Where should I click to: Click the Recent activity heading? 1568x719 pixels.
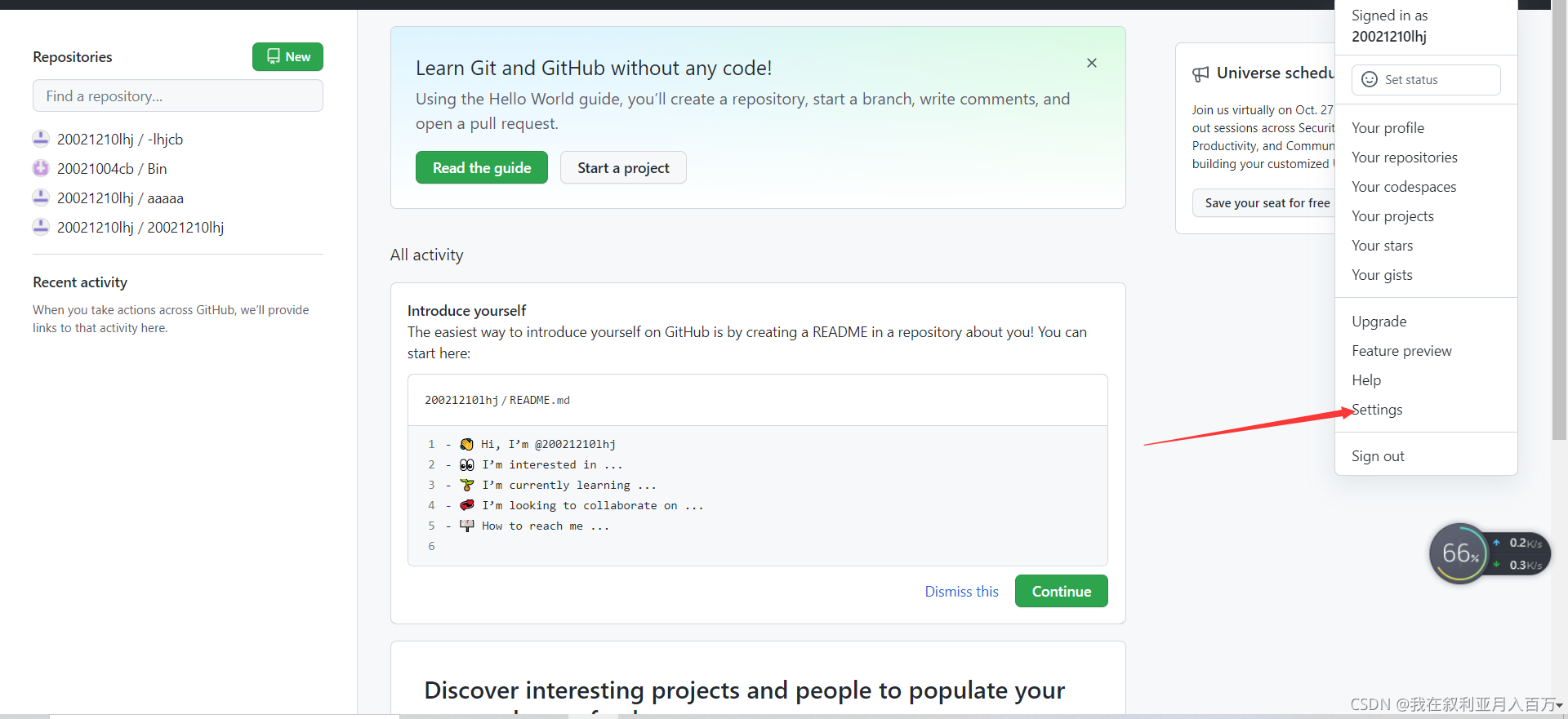[80, 282]
